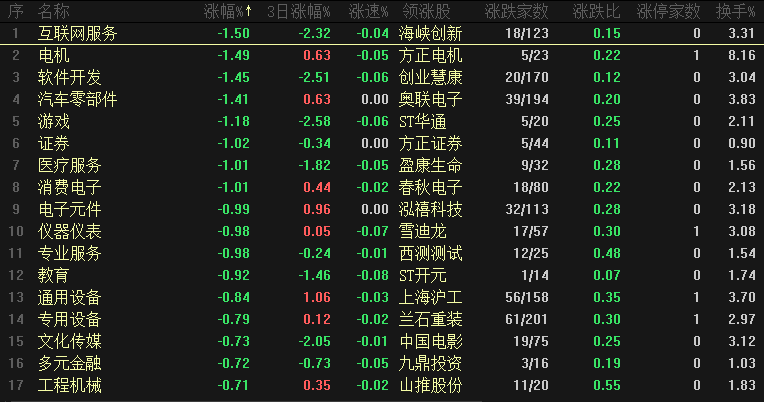Screen dimensions: 764x402
Task: Open 汽车零部件 sector details
Action: tap(77, 99)
